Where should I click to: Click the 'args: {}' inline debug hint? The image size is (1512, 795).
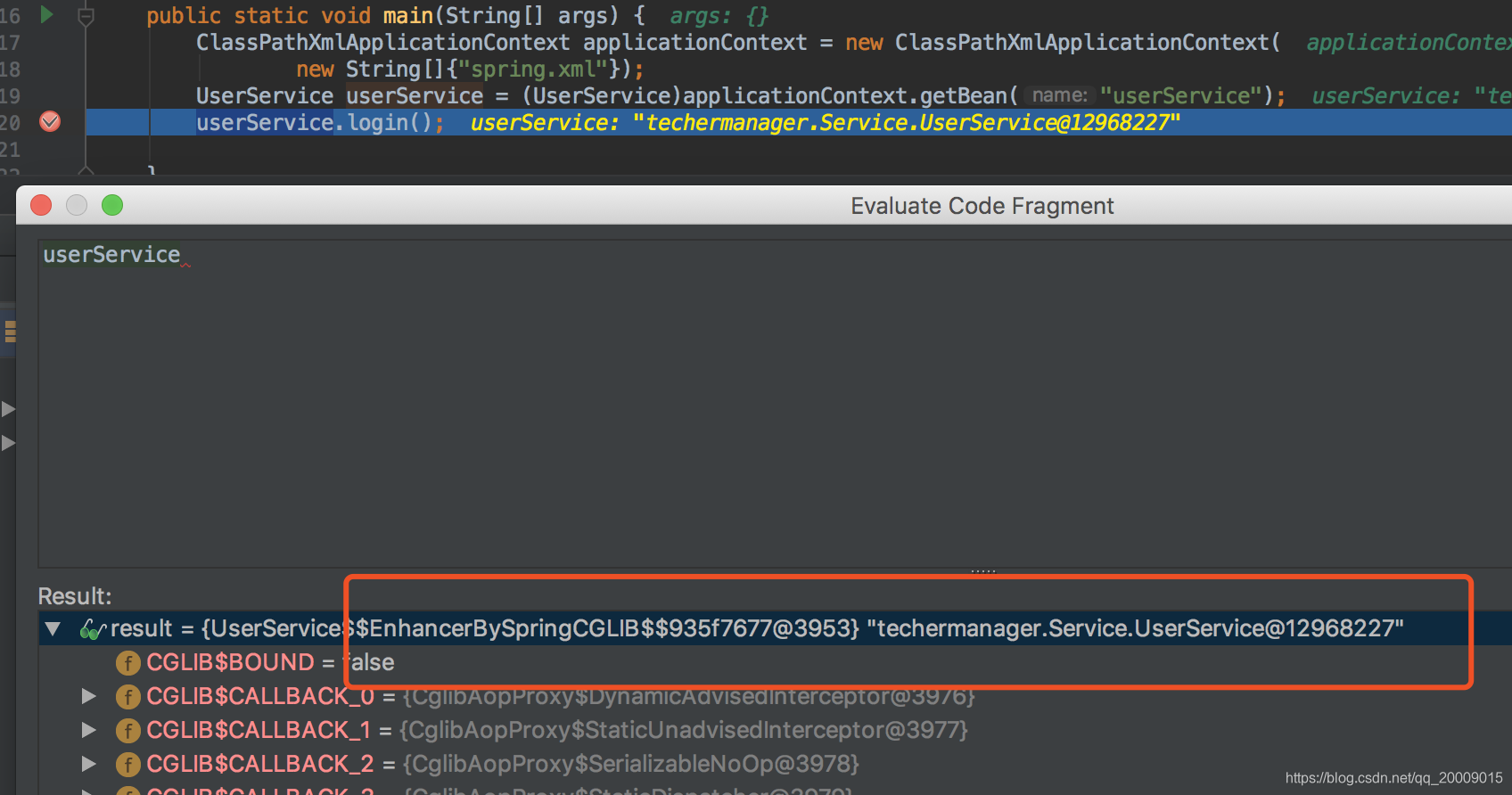(719, 16)
